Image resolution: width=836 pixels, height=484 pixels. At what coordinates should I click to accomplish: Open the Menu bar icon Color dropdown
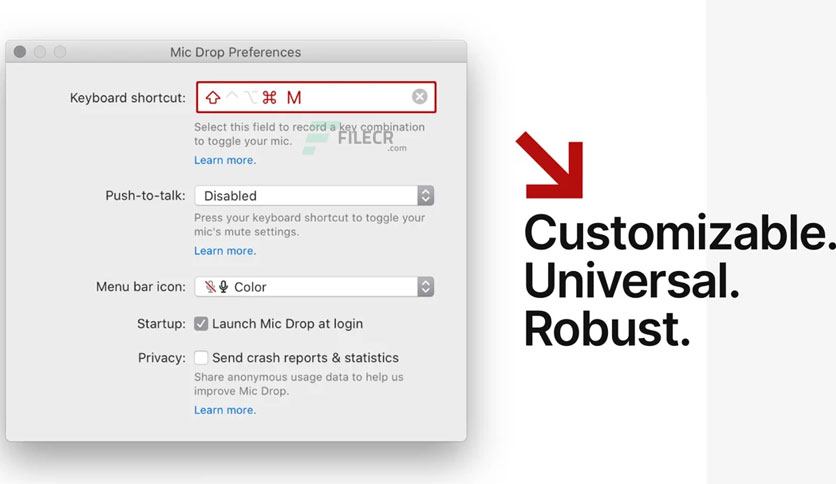[315, 287]
